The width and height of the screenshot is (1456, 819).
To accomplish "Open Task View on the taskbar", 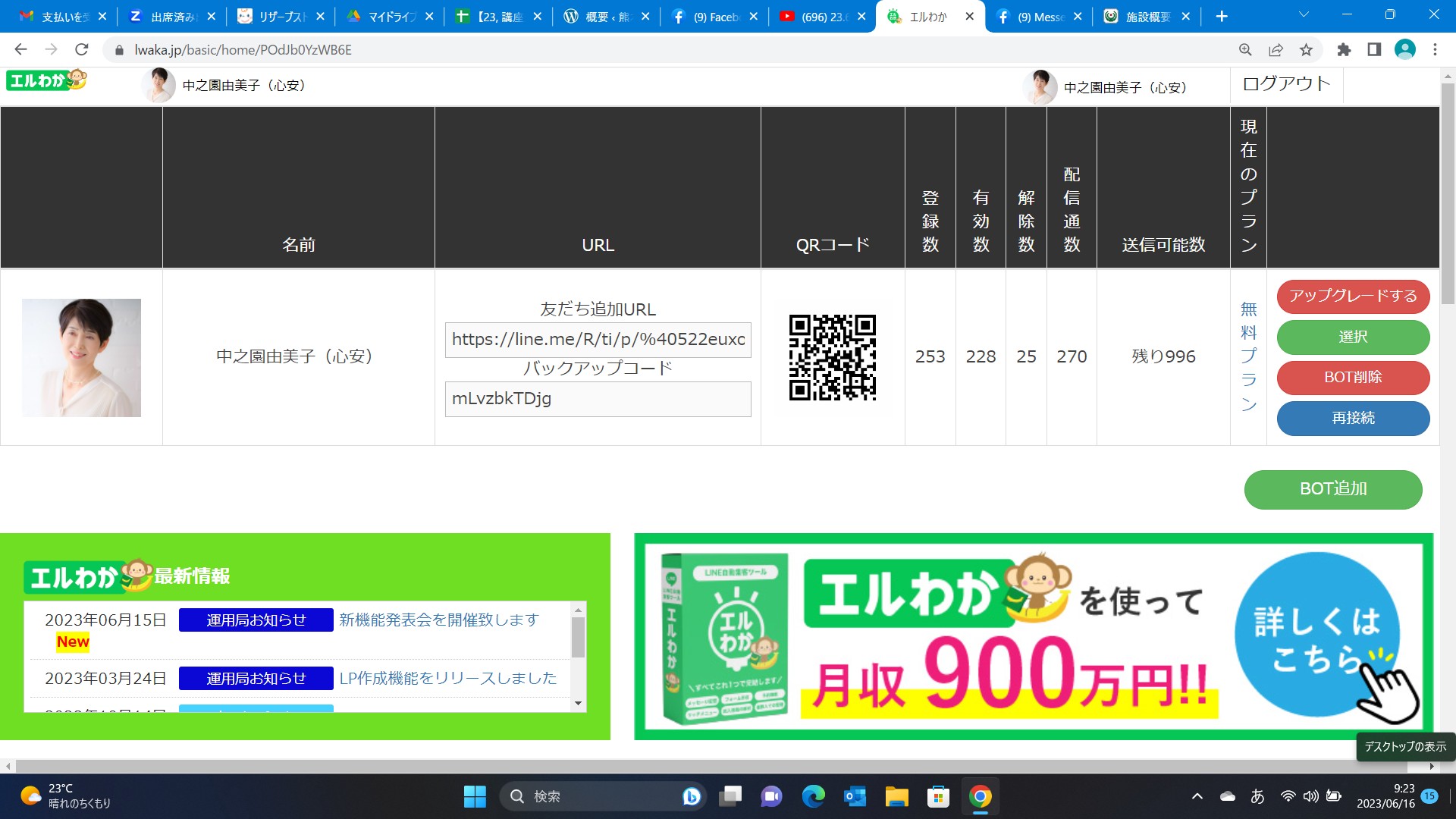I will (x=731, y=796).
